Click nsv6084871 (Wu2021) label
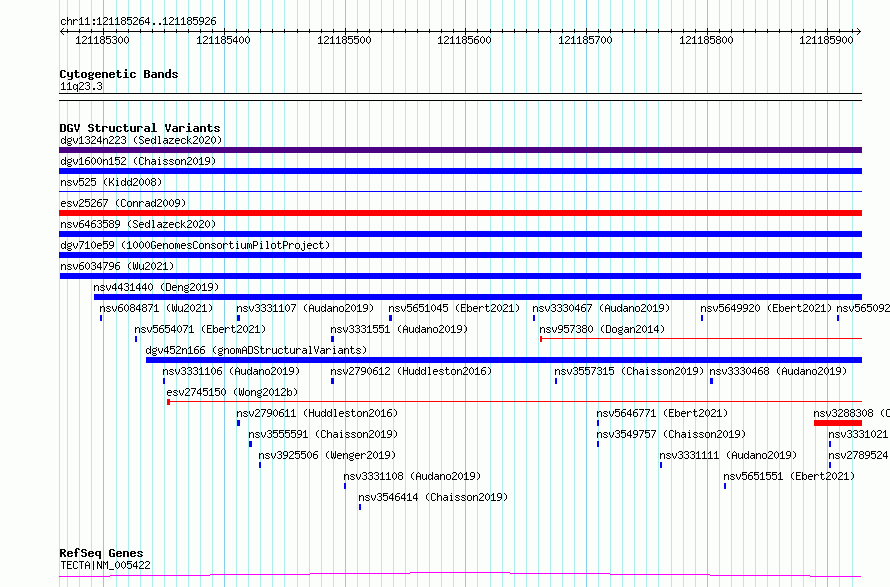This screenshot has height=587, width=890. click(156, 308)
